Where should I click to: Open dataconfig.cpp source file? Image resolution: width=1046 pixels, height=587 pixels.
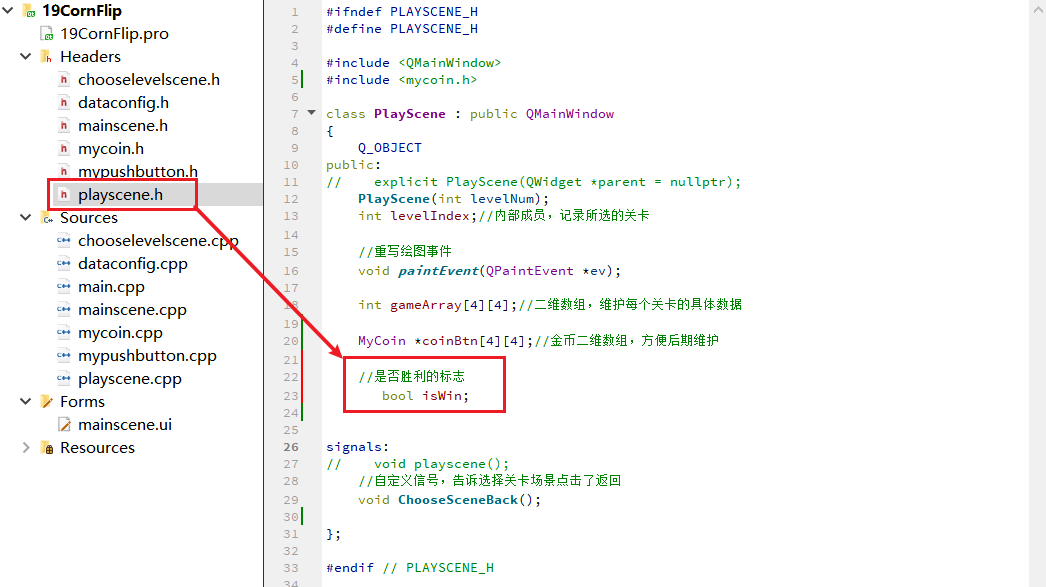point(133,263)
